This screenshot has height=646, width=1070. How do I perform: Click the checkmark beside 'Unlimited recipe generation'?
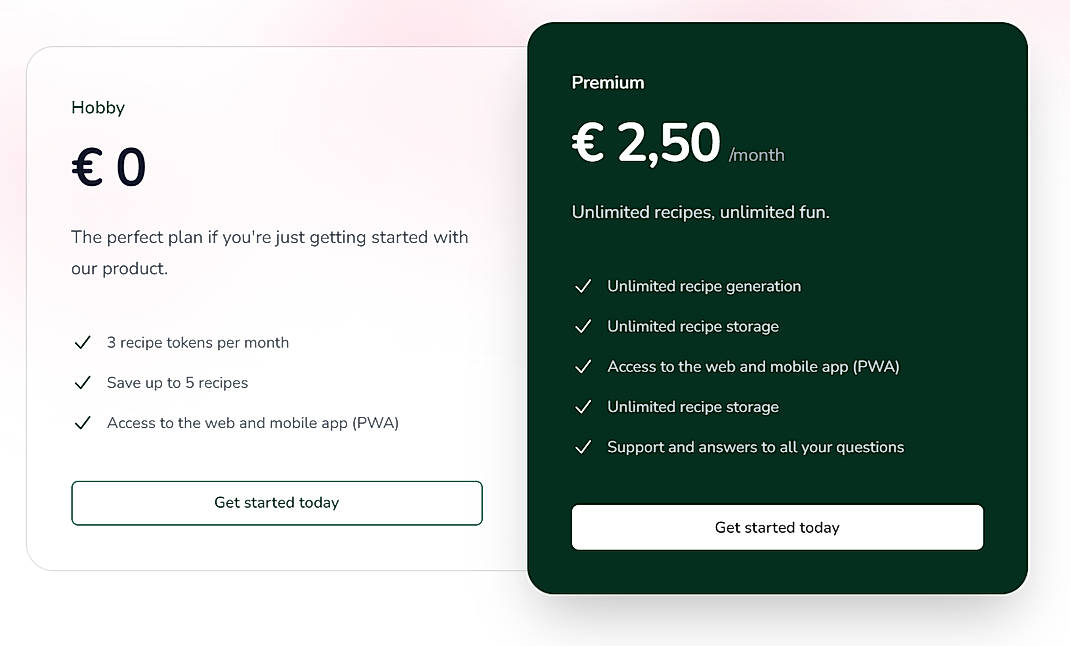[x=583, y=286]
